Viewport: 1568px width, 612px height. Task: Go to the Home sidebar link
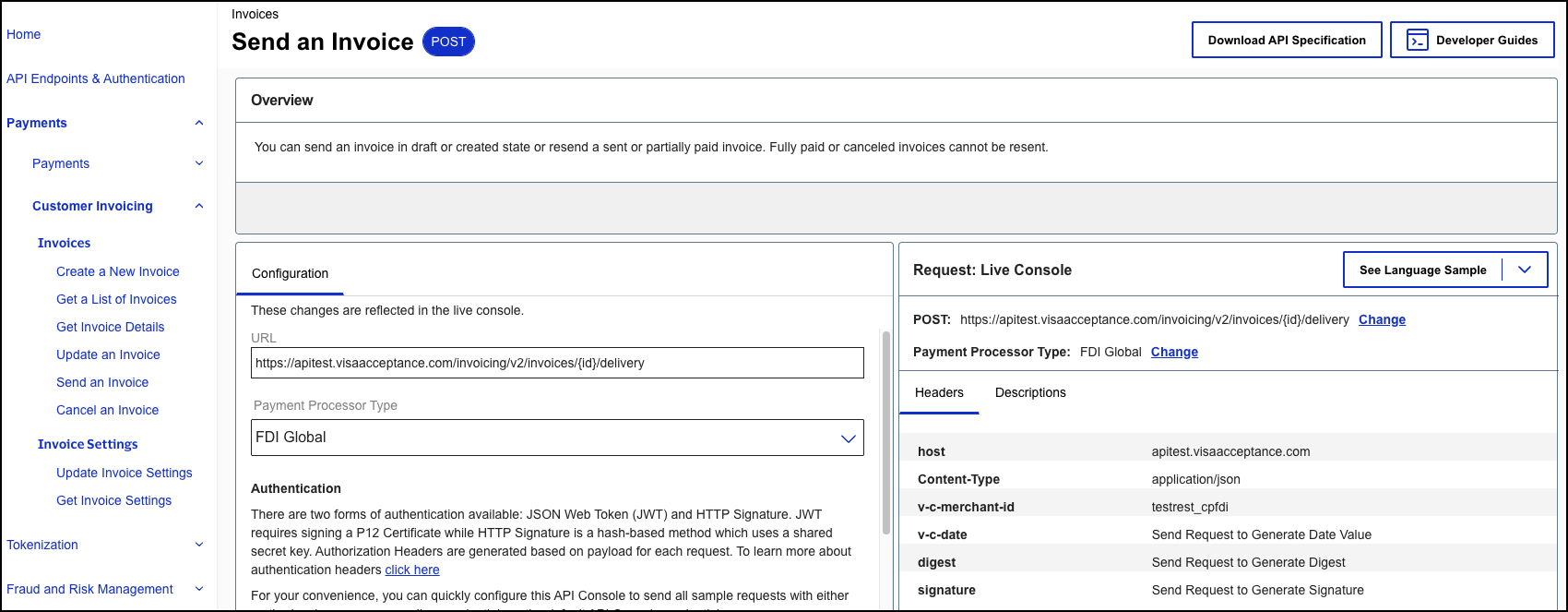point(23,34)
